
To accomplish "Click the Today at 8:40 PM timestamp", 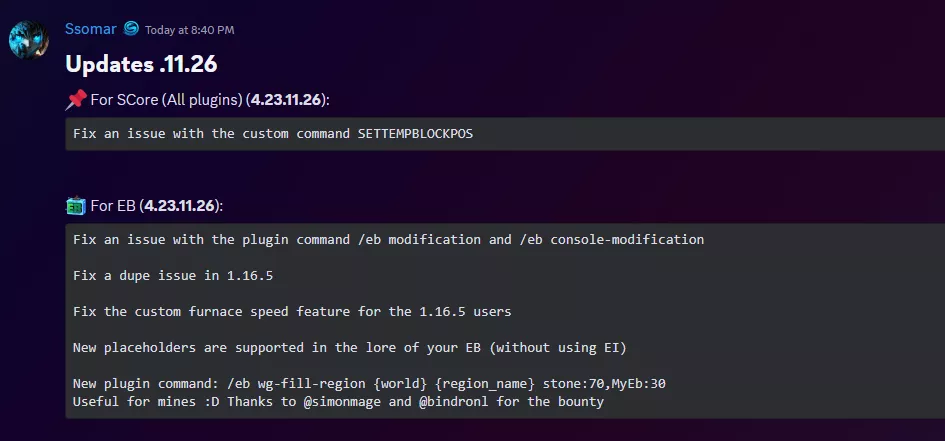I will [x=190, y=30].
